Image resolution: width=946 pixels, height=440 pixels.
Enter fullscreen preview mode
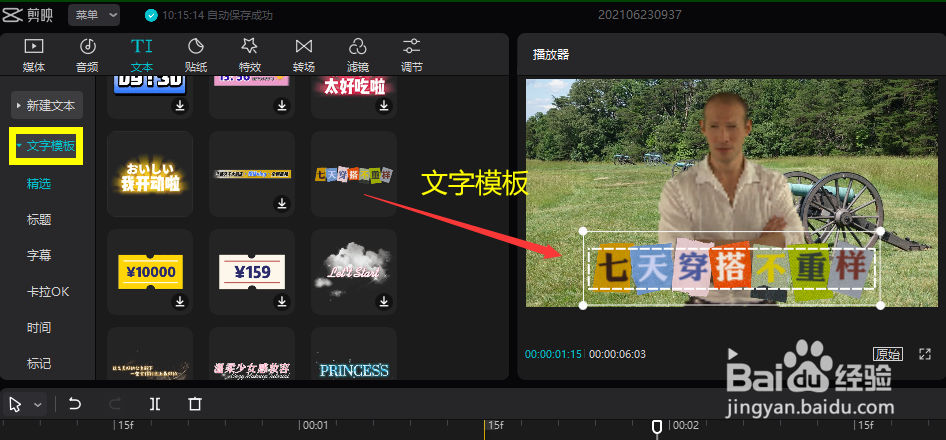[x=925, y=354]
